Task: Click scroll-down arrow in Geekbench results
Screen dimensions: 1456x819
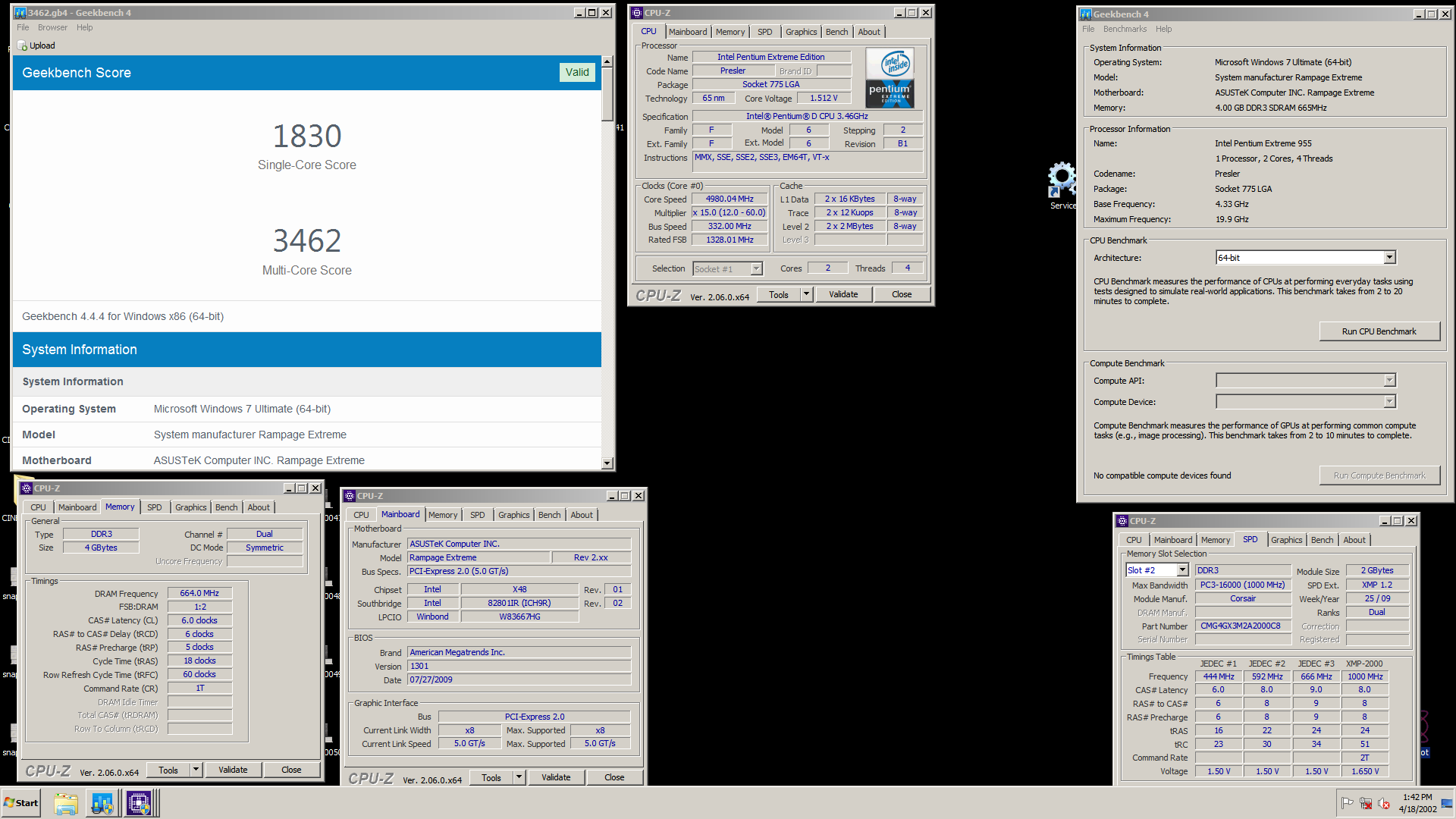Action: (607, 463)
